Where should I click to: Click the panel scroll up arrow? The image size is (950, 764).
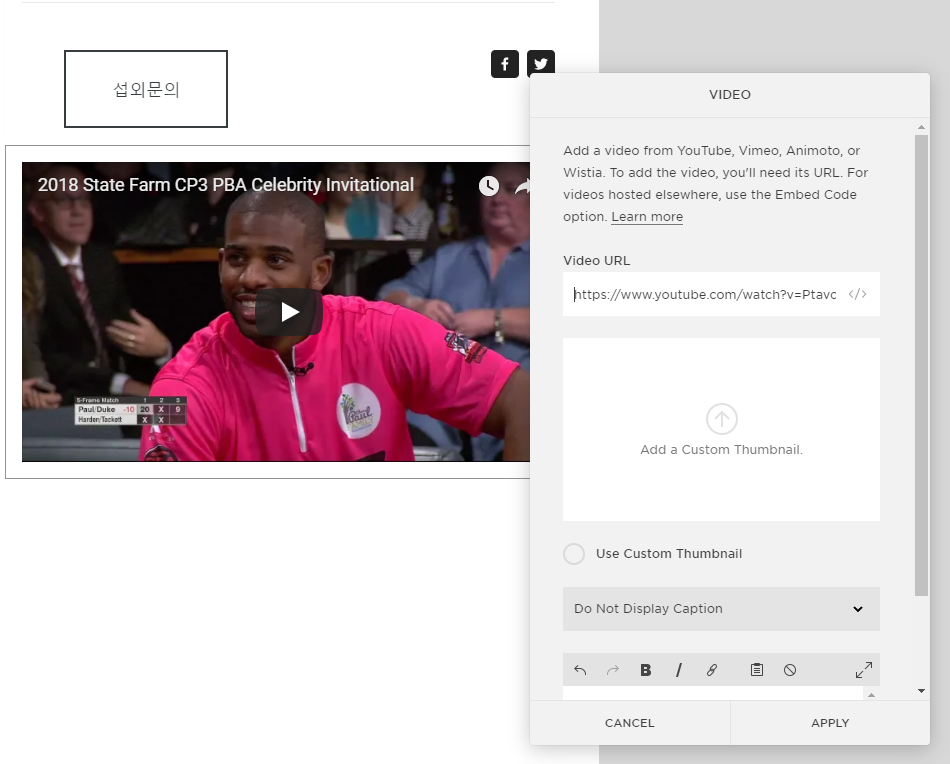click(922, 127)
